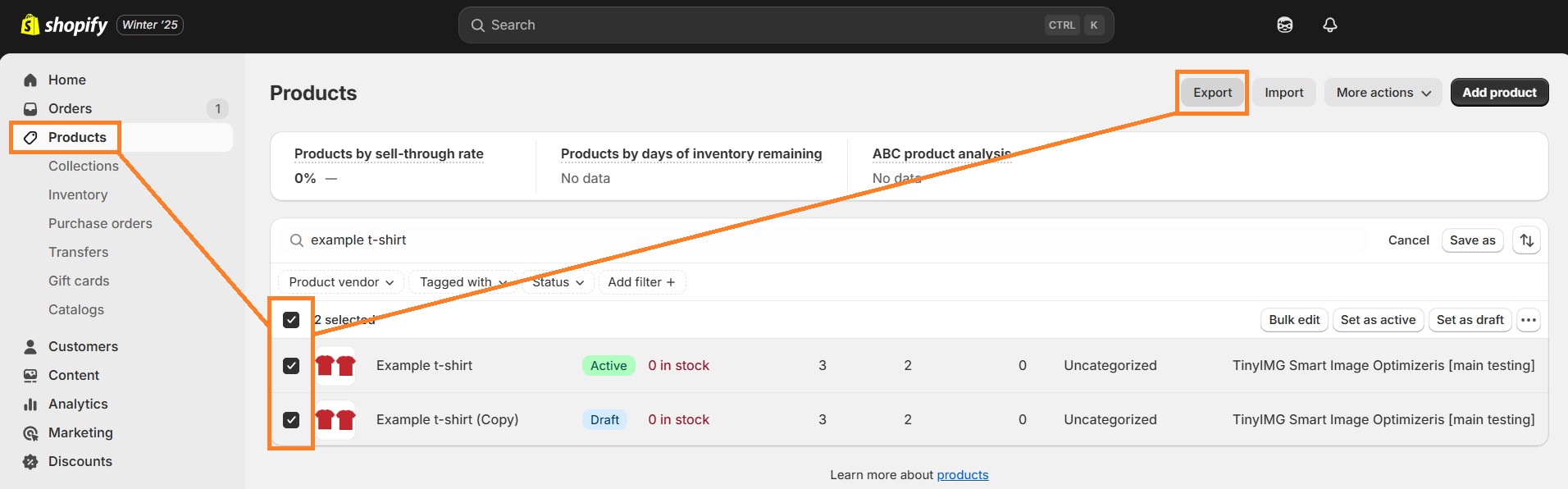Open Collections under Products

click(83, 166)
